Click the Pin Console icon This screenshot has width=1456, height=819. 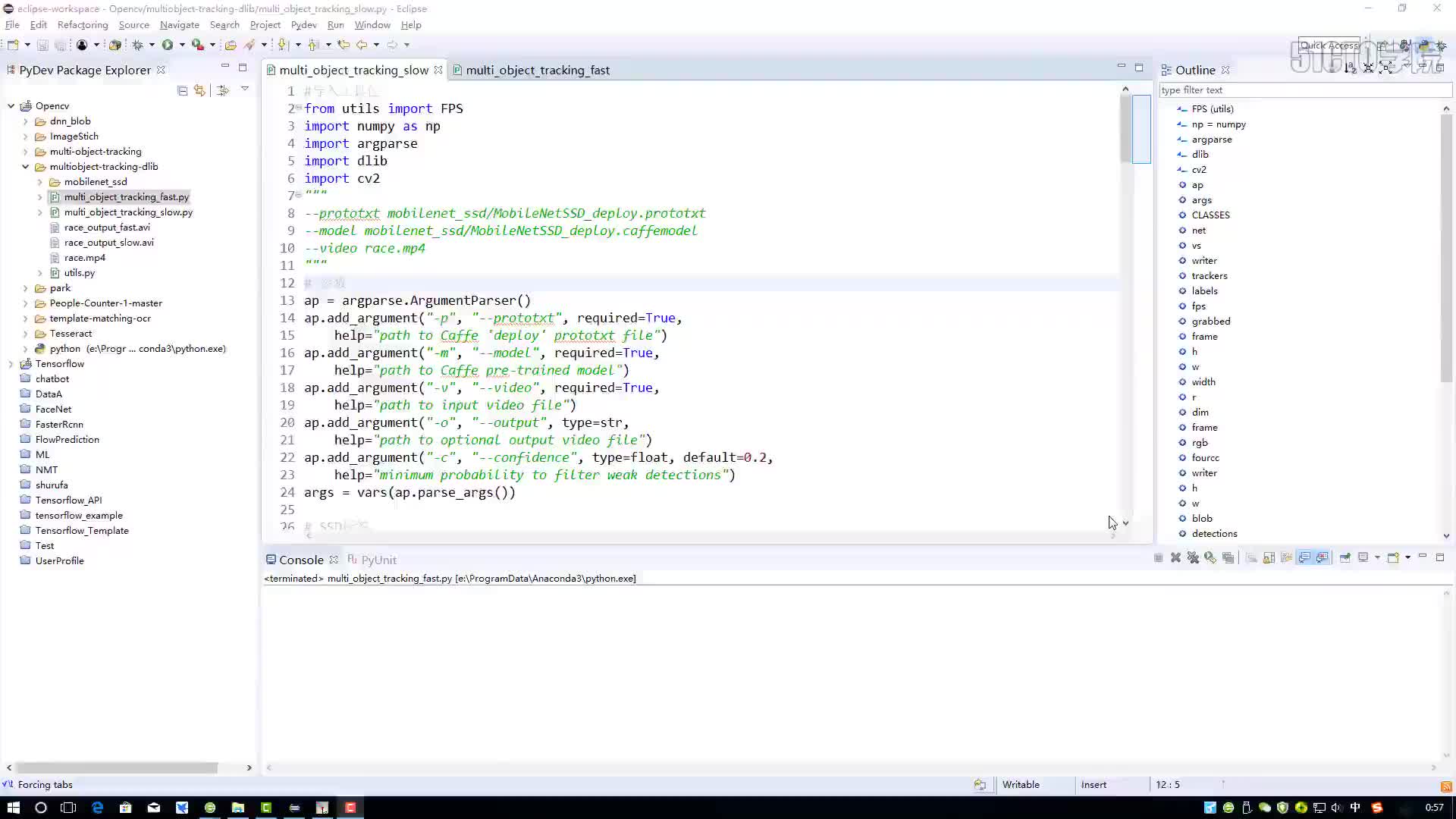[x=1345, y=557]
